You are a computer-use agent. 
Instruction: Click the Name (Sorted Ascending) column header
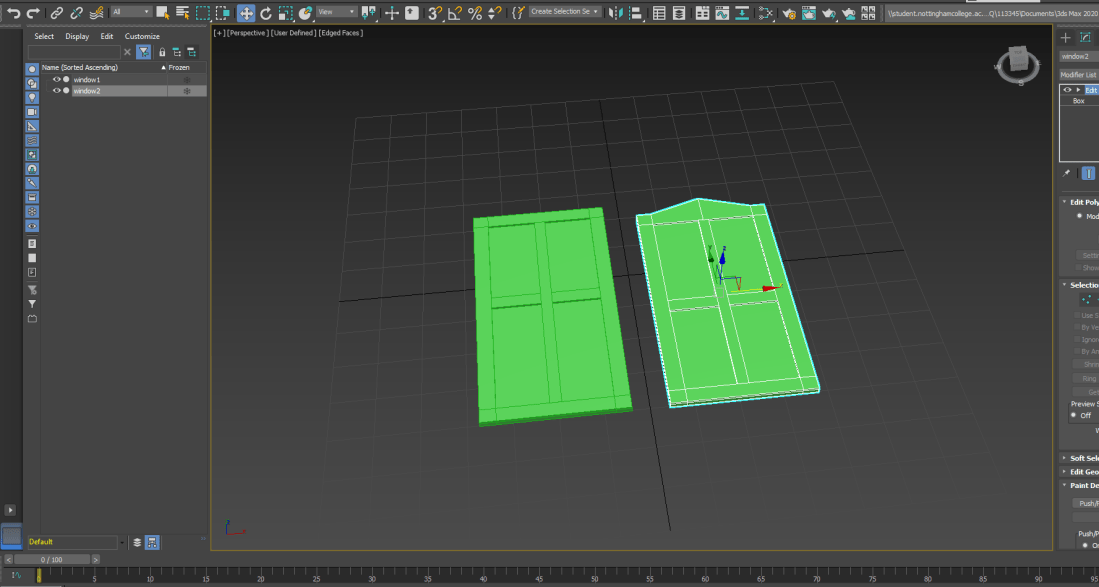(80, 67)
